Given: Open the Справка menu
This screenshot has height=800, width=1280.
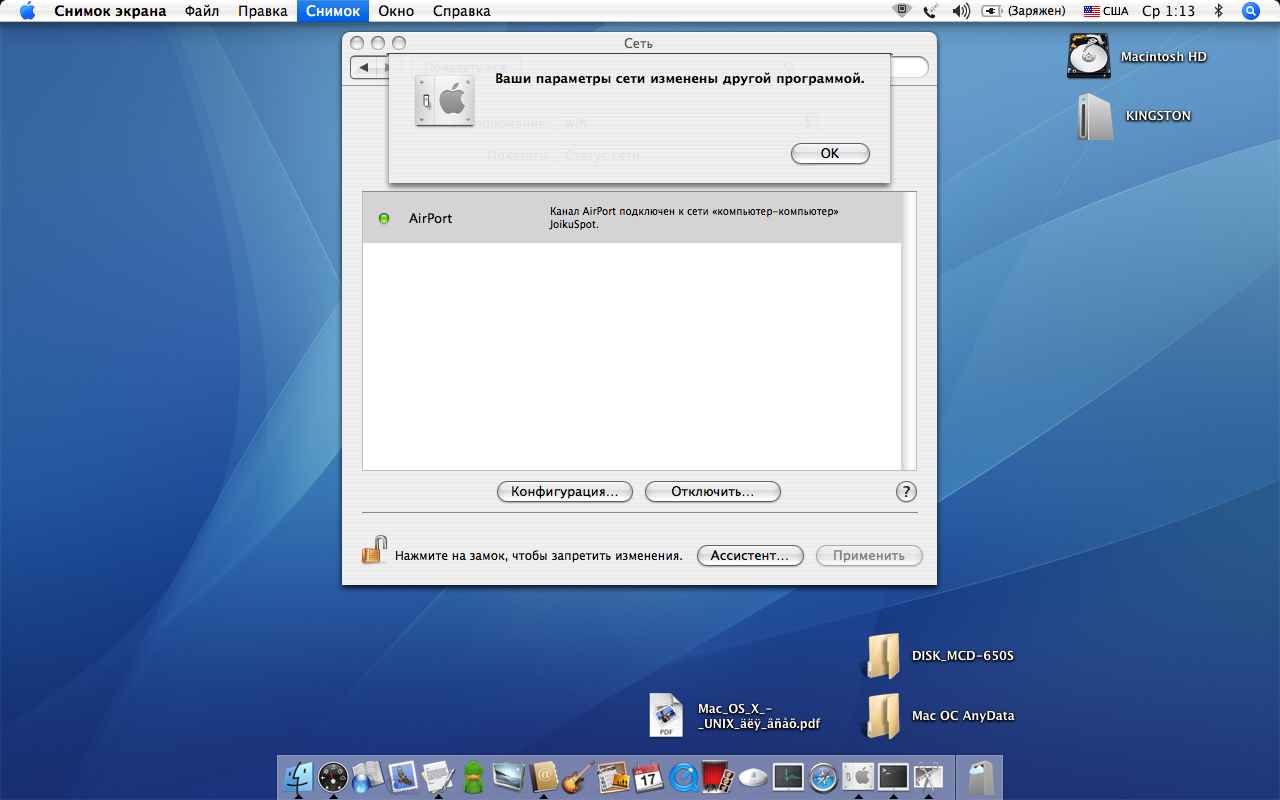Looking at the screenshot, I should pos(461,11).
